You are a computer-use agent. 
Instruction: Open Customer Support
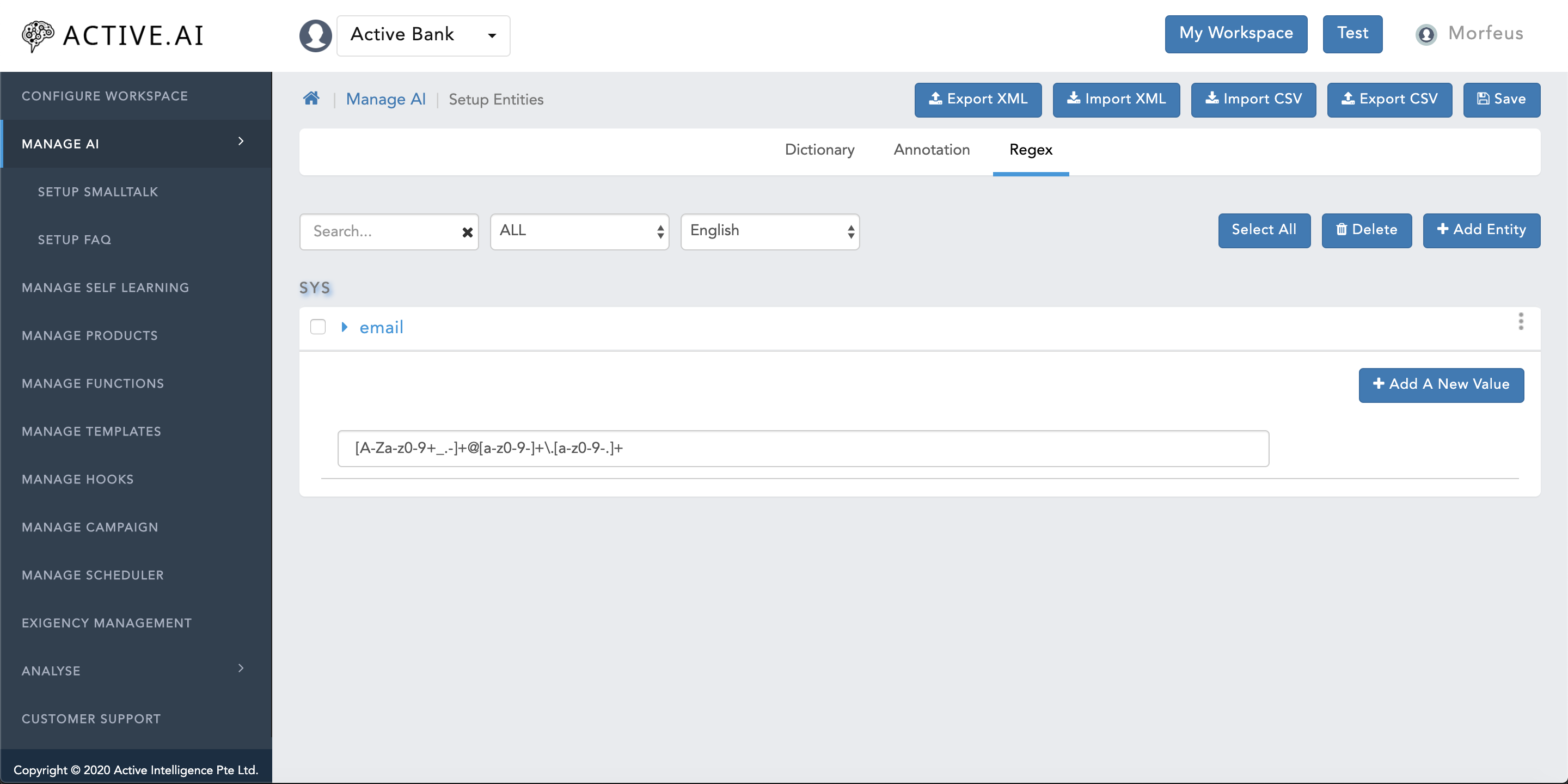click(91, 719)
